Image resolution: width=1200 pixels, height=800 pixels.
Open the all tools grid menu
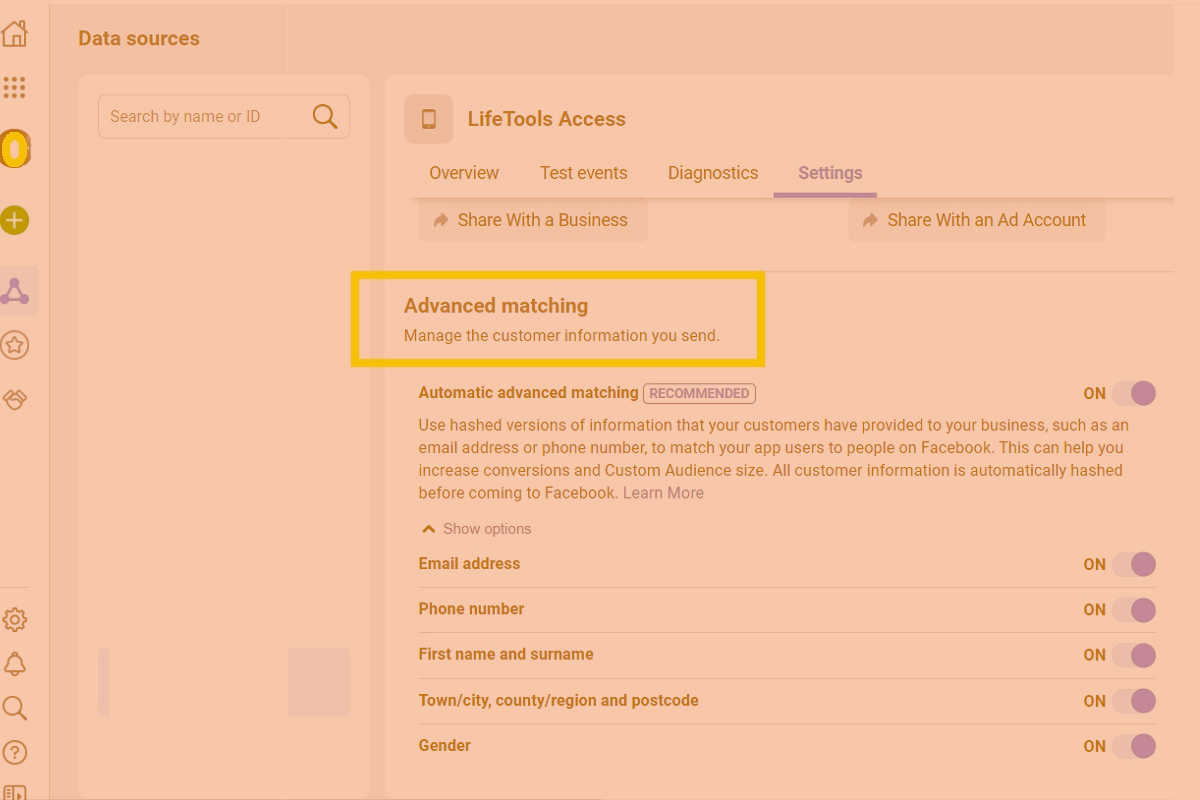click(14, 87)
